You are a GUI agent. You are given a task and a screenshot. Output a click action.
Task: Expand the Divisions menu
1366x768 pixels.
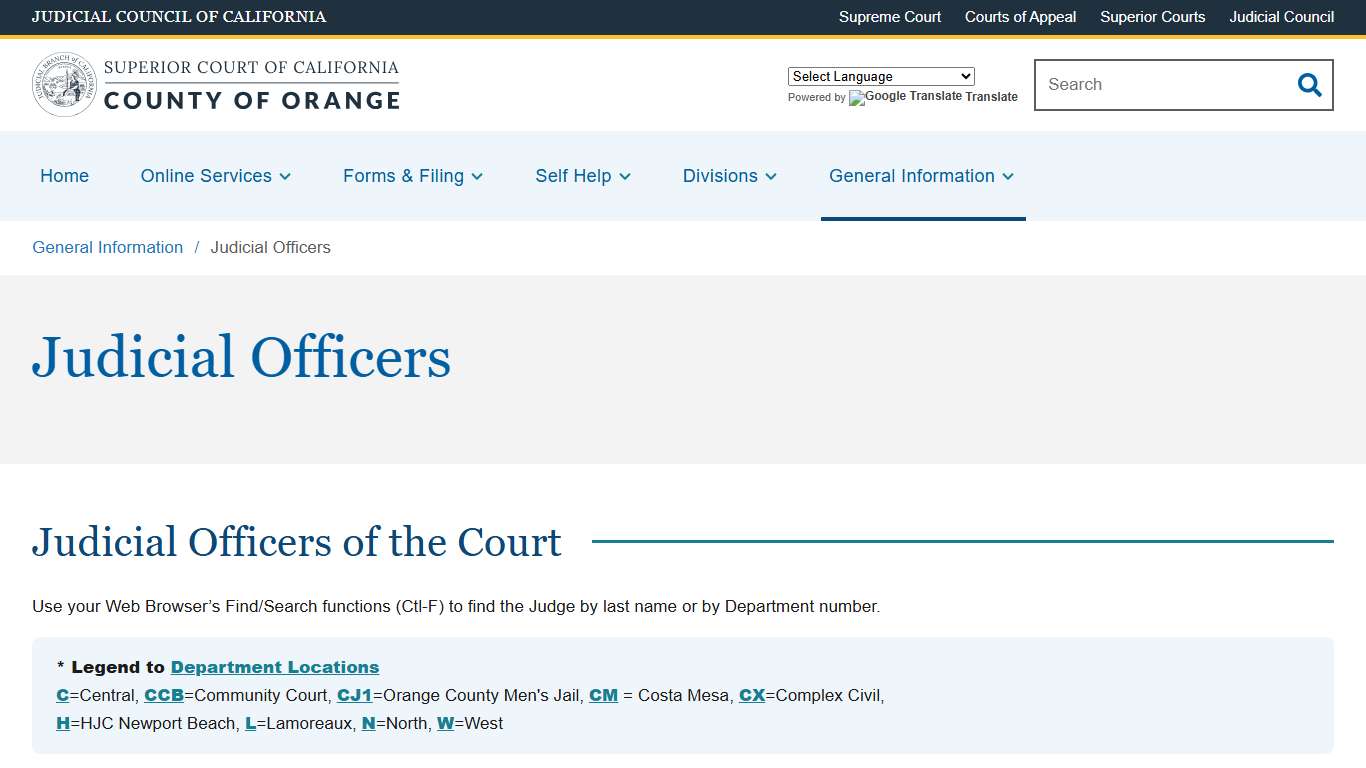tap(729, 176)
